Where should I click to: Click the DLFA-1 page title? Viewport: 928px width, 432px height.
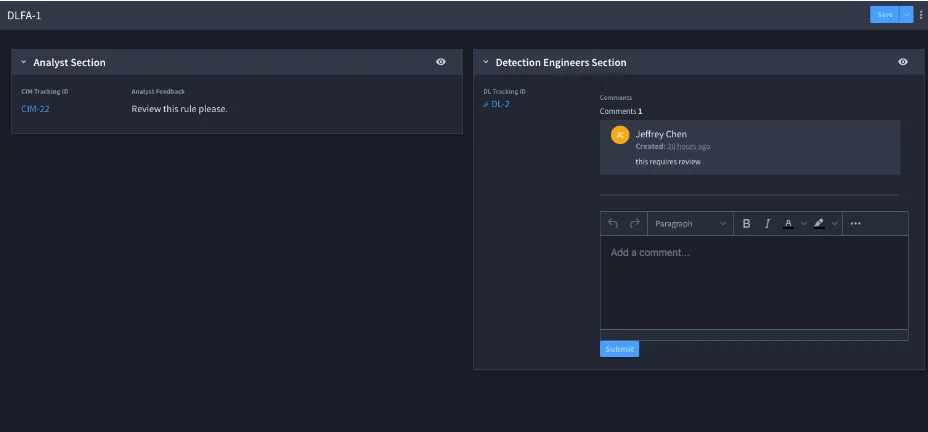click(x=24, y=15)
